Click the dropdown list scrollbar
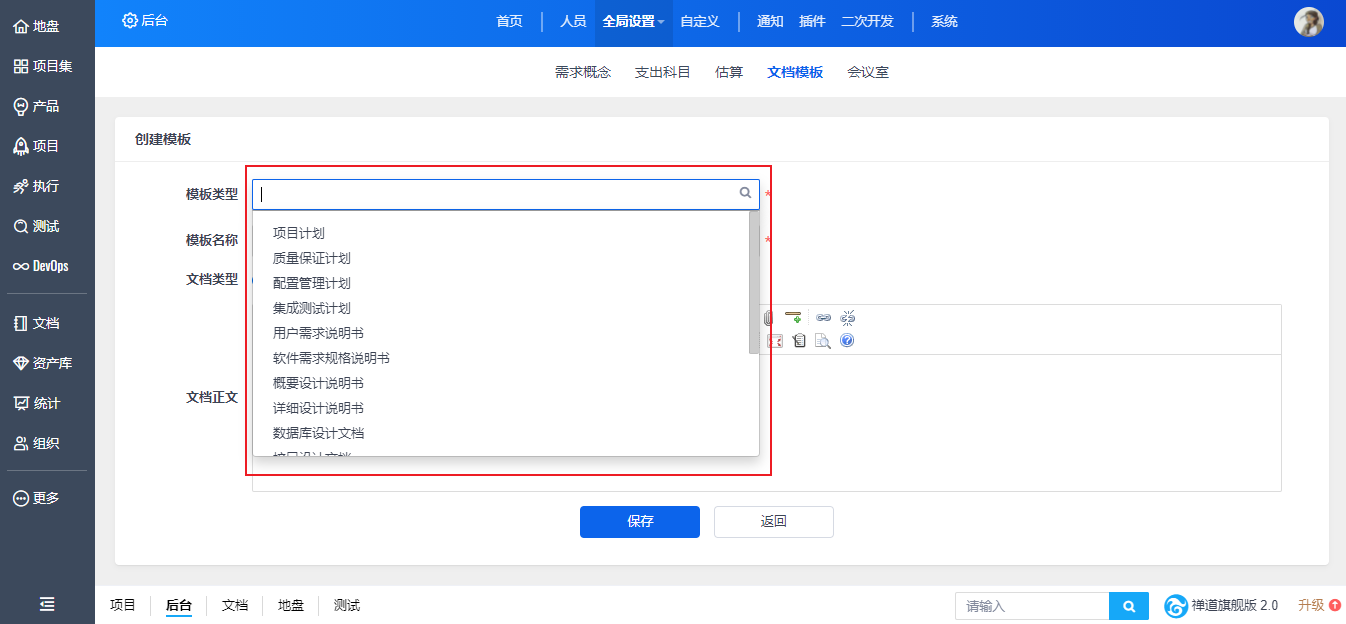This screenshot has height=624, width=1346. pos(754,285)
